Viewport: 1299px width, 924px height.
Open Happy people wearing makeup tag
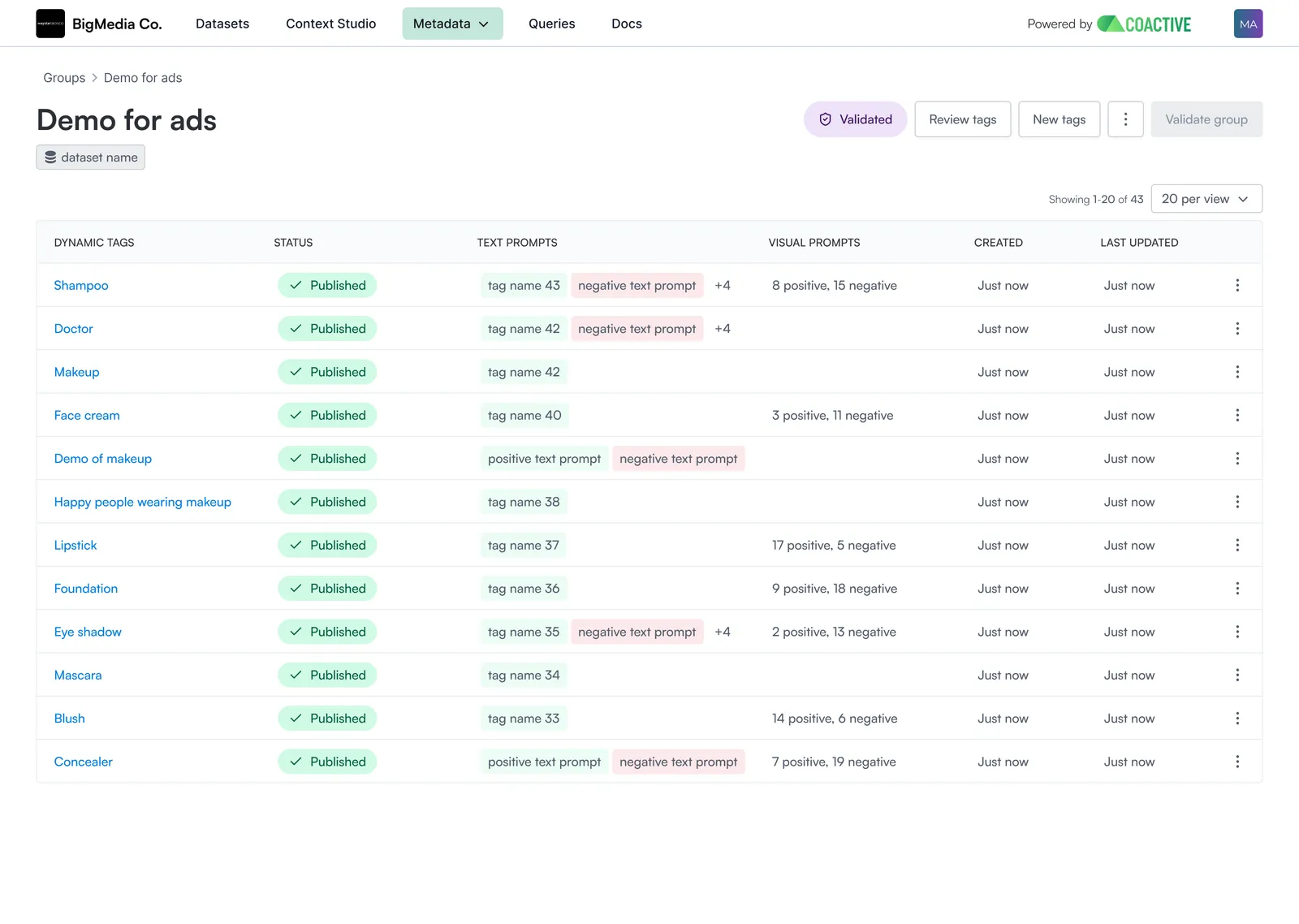coord(143,502)
